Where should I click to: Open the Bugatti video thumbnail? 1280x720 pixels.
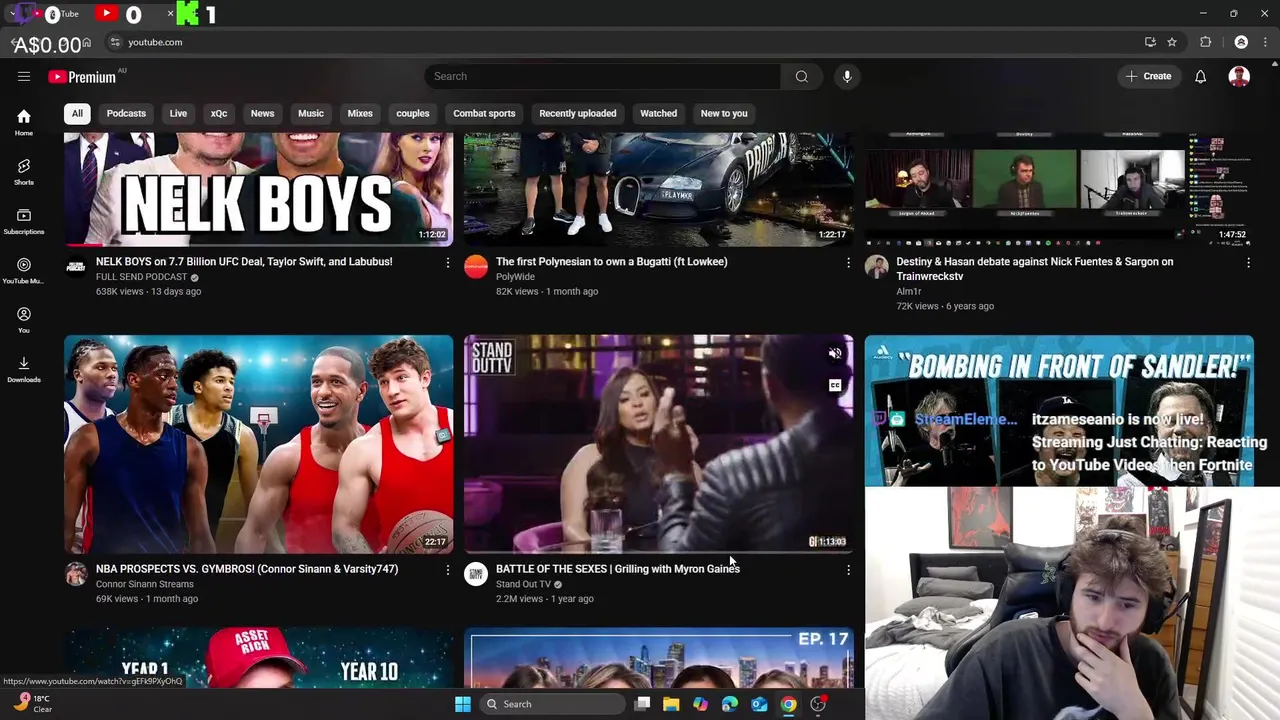coord(659,189)
